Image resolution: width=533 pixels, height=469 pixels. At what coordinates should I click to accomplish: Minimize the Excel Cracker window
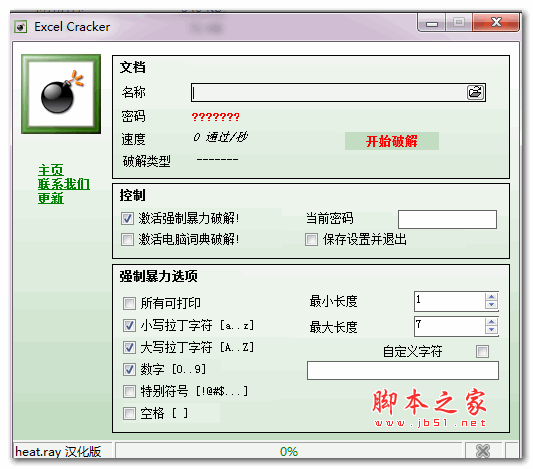click(x=432, y=23)
